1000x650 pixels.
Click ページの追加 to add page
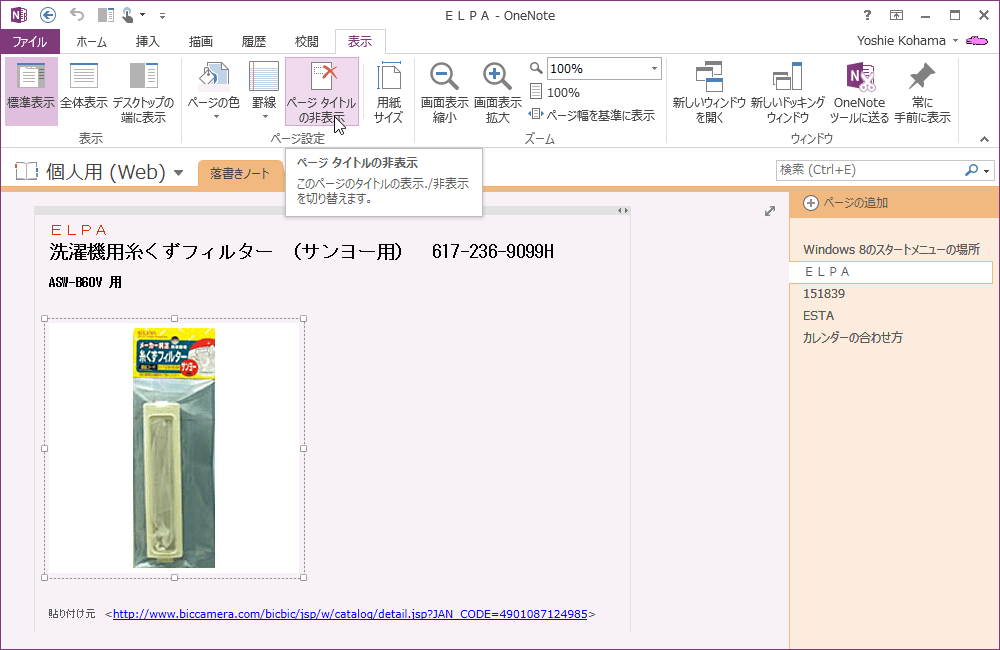tap(846, 203)
